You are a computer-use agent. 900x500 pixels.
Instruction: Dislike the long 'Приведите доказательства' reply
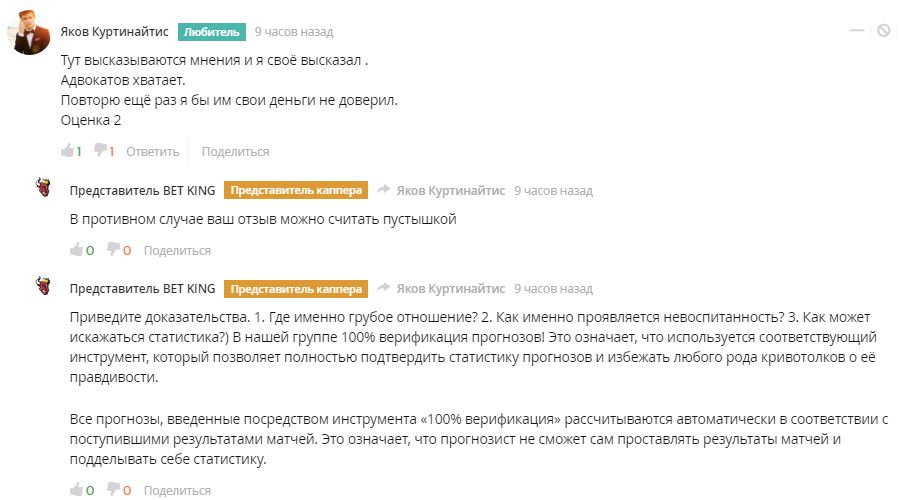[113, 490]
